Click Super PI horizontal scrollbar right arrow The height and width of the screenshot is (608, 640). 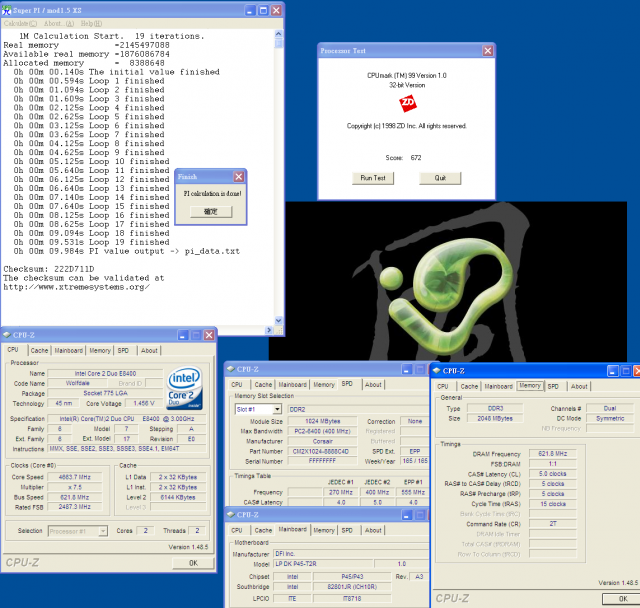269,330
